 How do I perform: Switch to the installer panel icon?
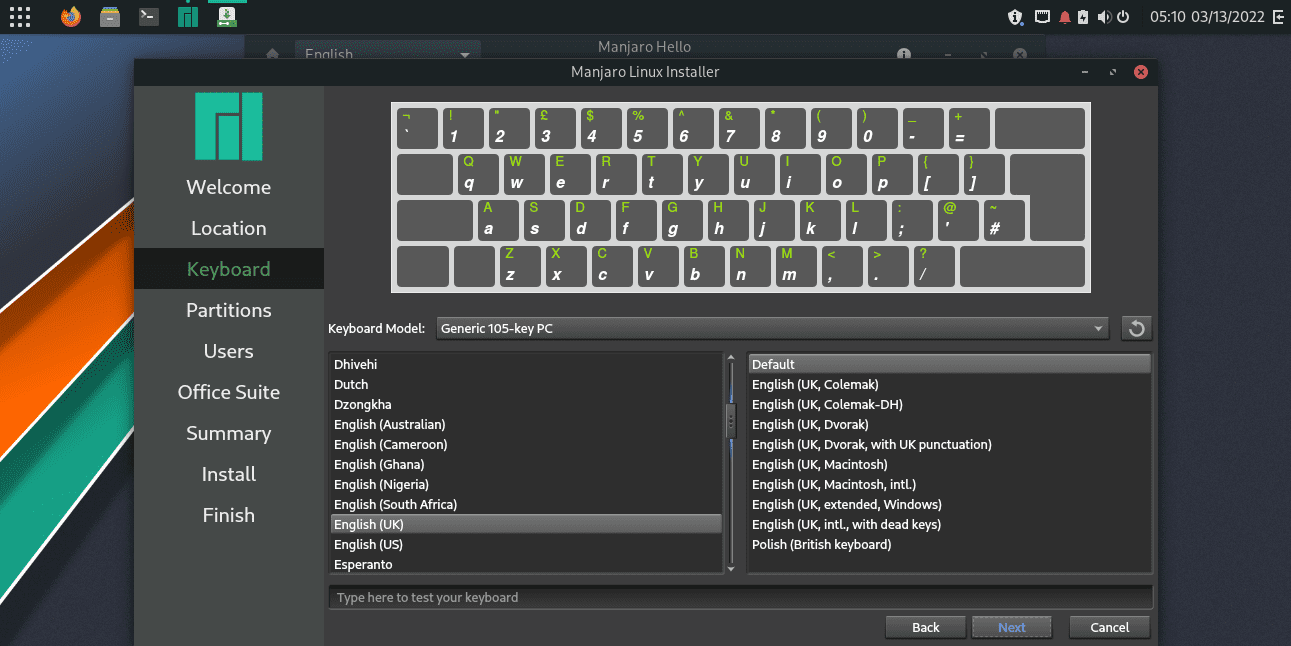coord(227,17)
